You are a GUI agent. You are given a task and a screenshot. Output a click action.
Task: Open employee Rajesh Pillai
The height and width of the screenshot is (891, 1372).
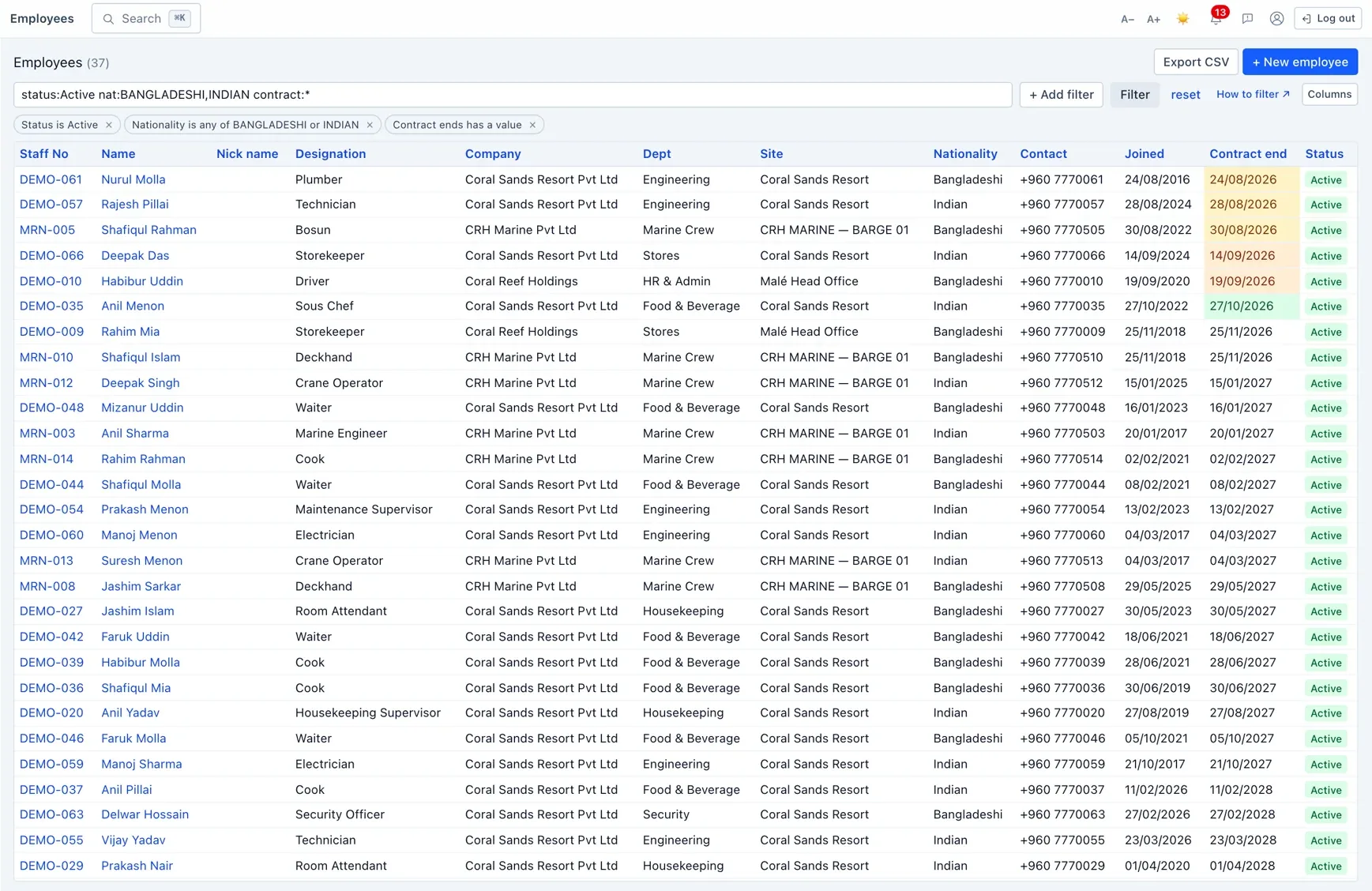click(135, 205)
